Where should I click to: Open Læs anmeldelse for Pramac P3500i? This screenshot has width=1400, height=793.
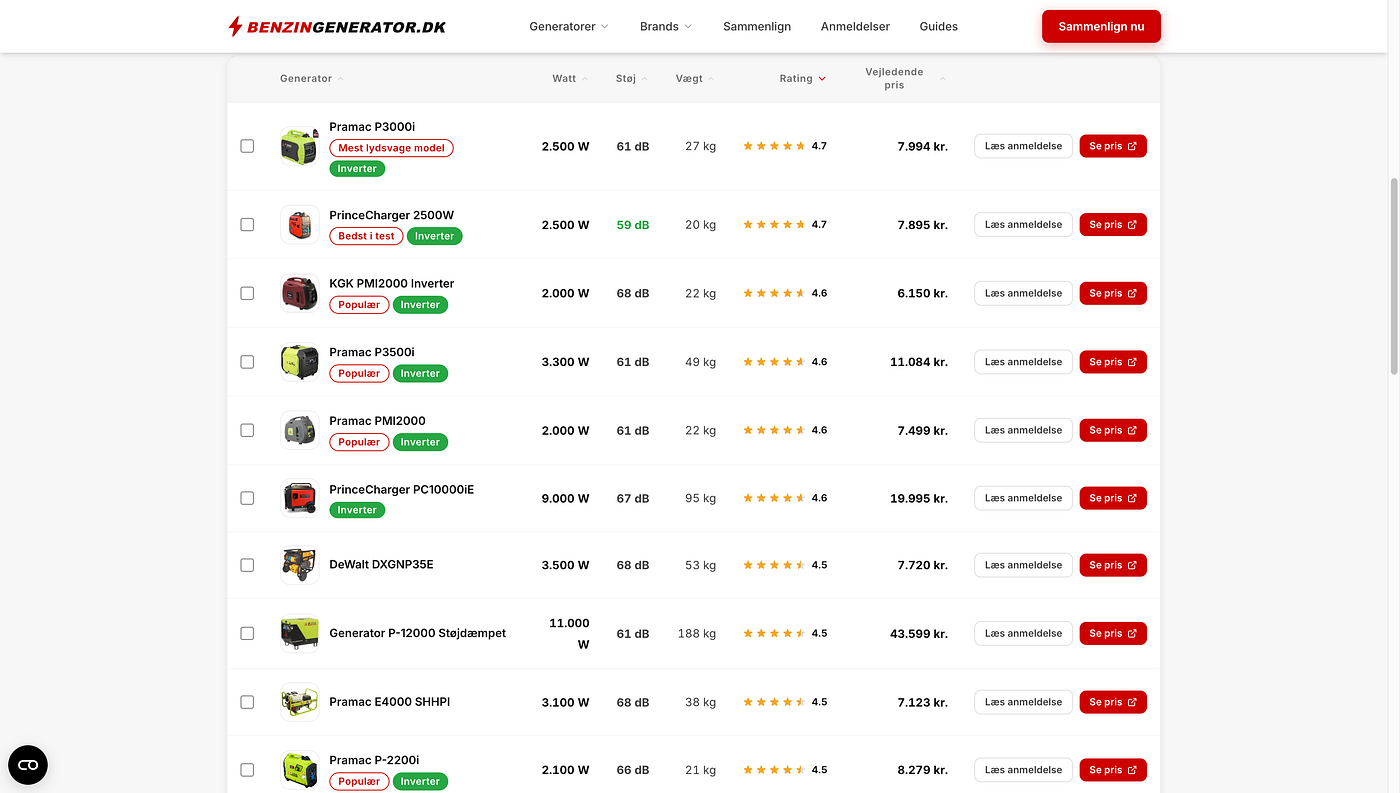1023,362
